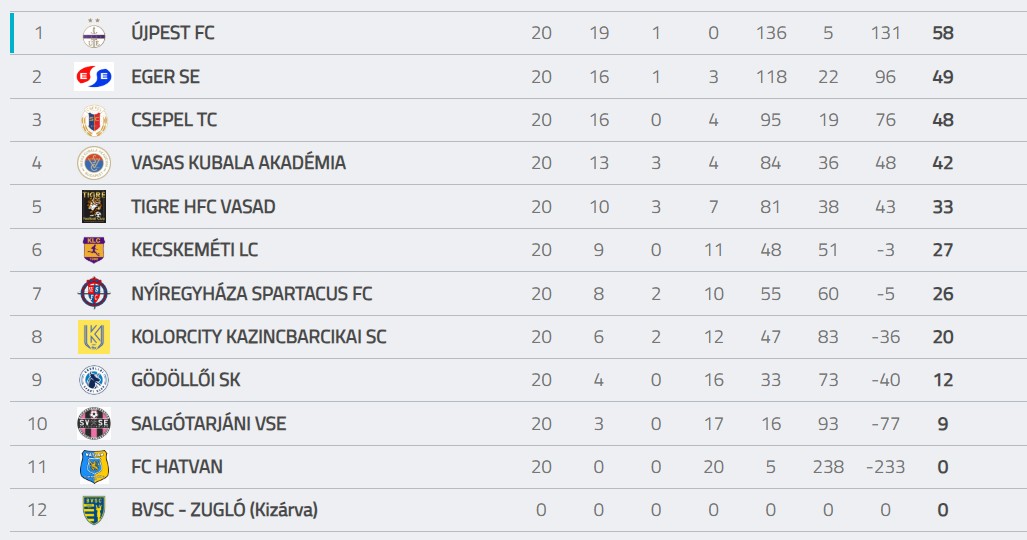Select Újpest FC's 58 points cell
The height and width of the screenshot is (540, 1027).
click(x=943, y=33)
